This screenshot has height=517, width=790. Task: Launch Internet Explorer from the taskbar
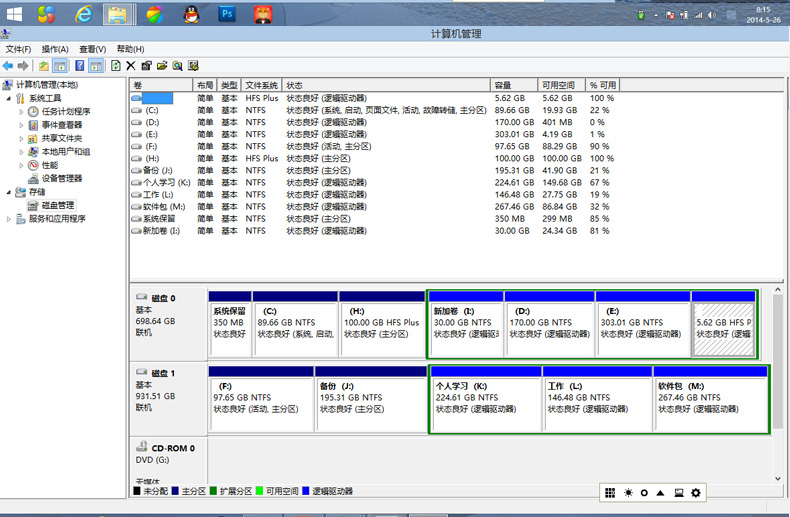[83, 14]
